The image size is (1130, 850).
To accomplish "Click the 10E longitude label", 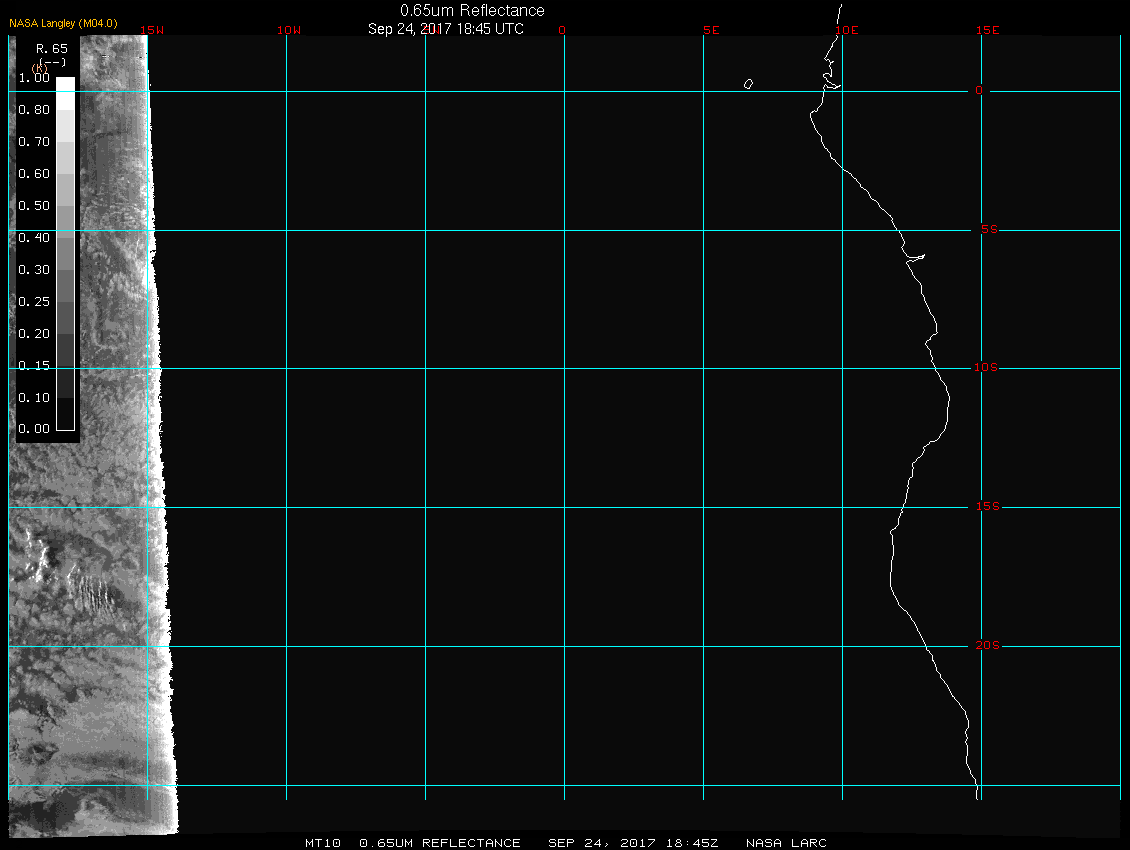I will click(847, 30).
